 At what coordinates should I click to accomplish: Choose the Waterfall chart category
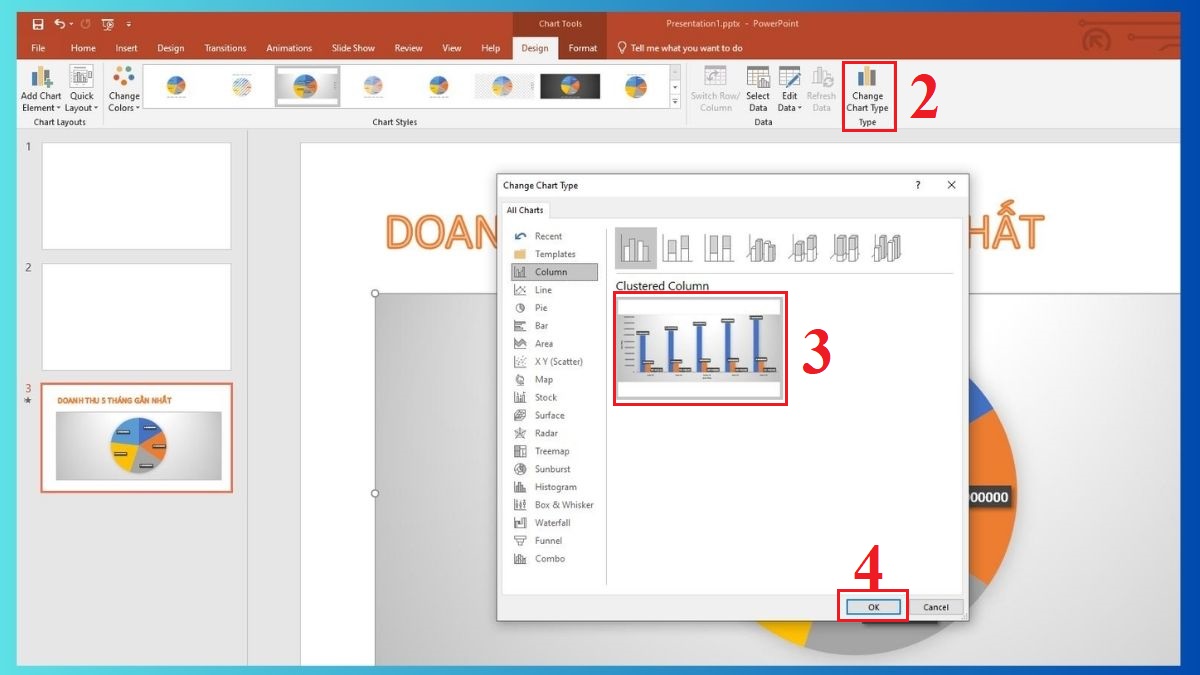[550, 522]
